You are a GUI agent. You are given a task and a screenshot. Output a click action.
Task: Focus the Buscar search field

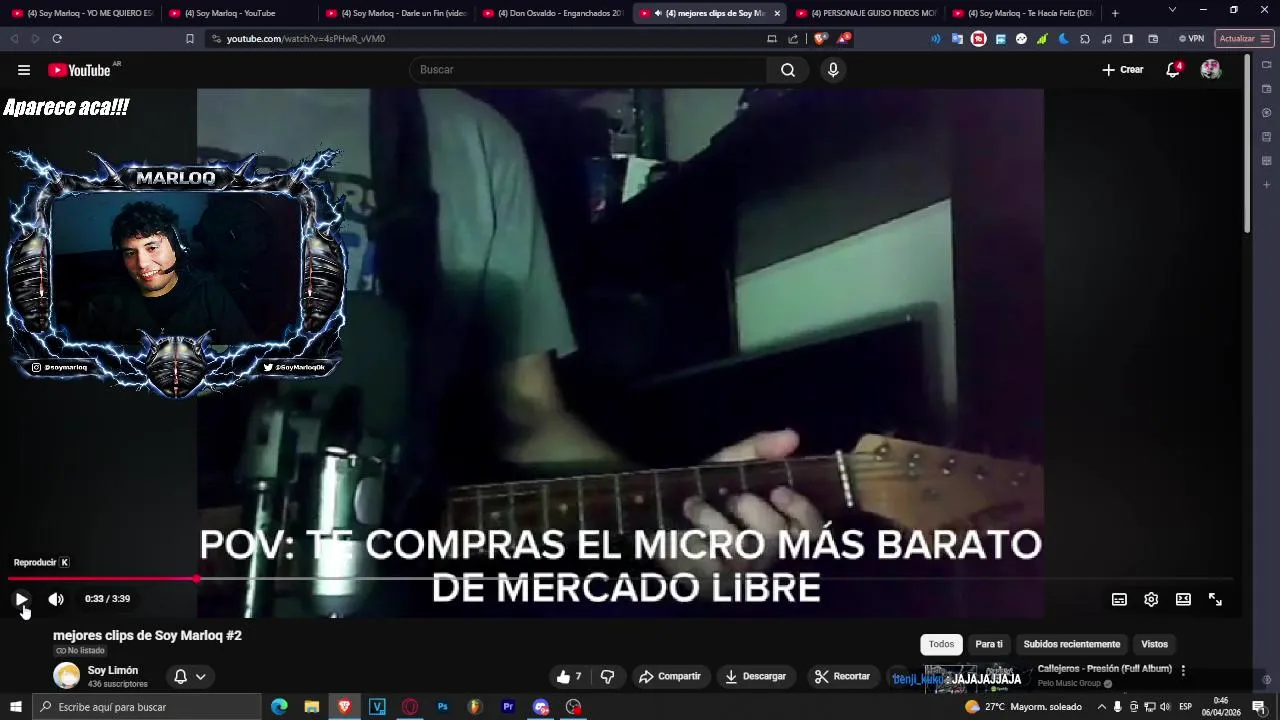click(588, 70)
